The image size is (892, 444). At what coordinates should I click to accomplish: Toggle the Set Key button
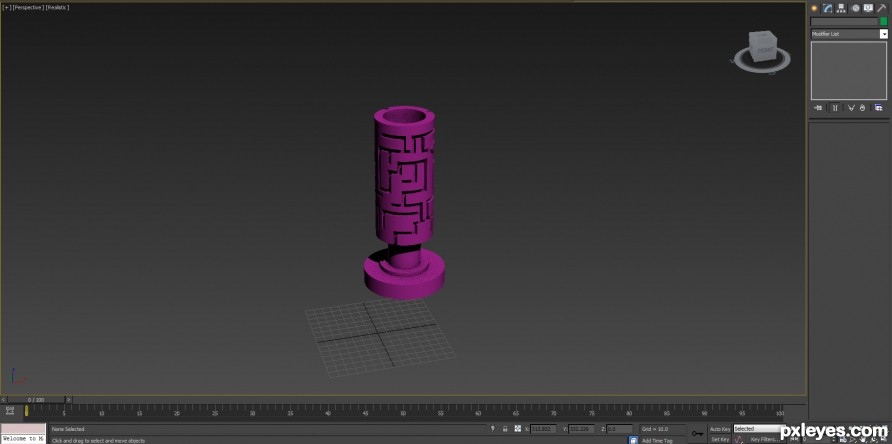pyautogui.click(x=720, y=439)
